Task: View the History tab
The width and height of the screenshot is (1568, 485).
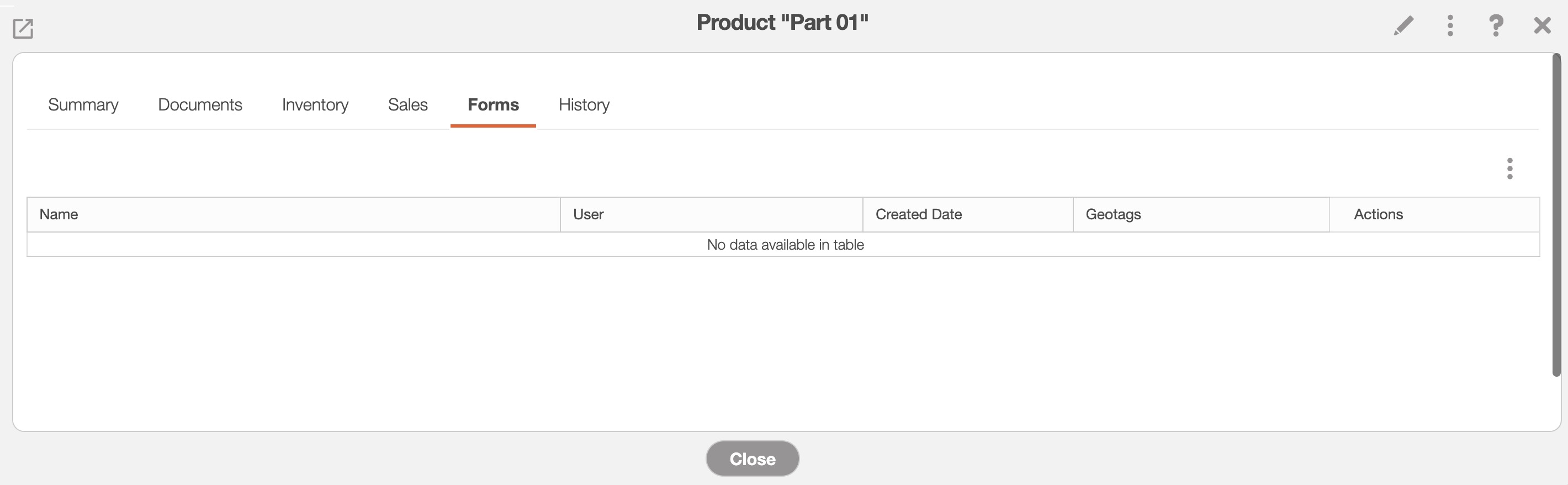Action: [x=584, y=105]
